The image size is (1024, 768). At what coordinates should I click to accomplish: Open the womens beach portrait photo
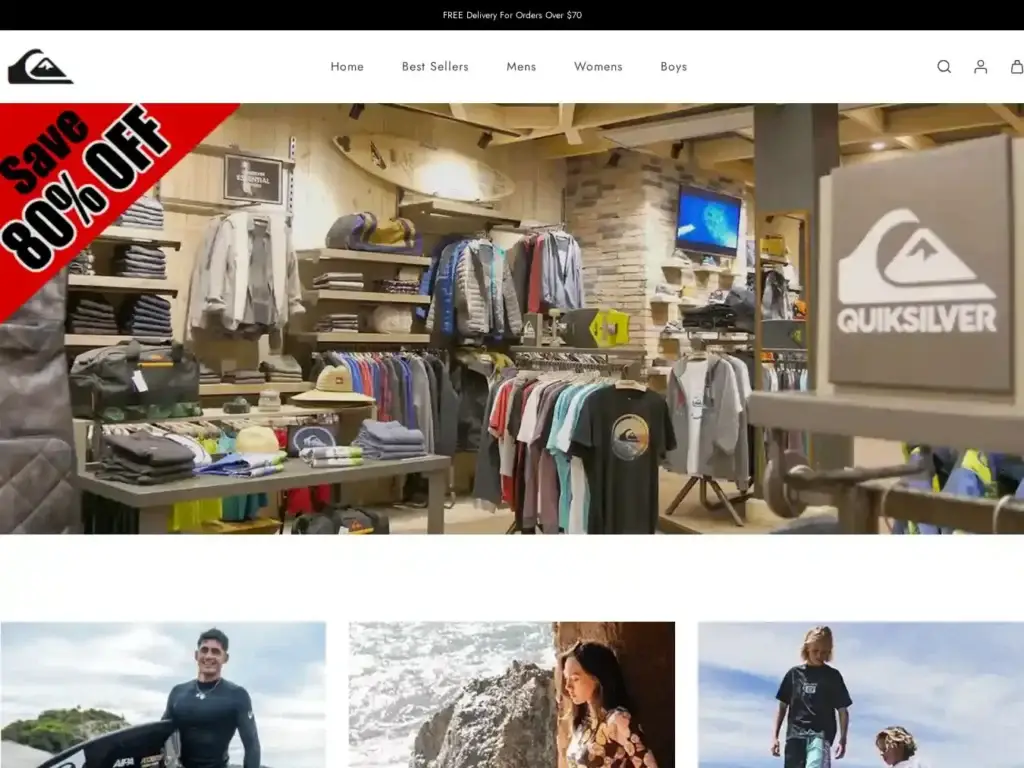[511, 695]
